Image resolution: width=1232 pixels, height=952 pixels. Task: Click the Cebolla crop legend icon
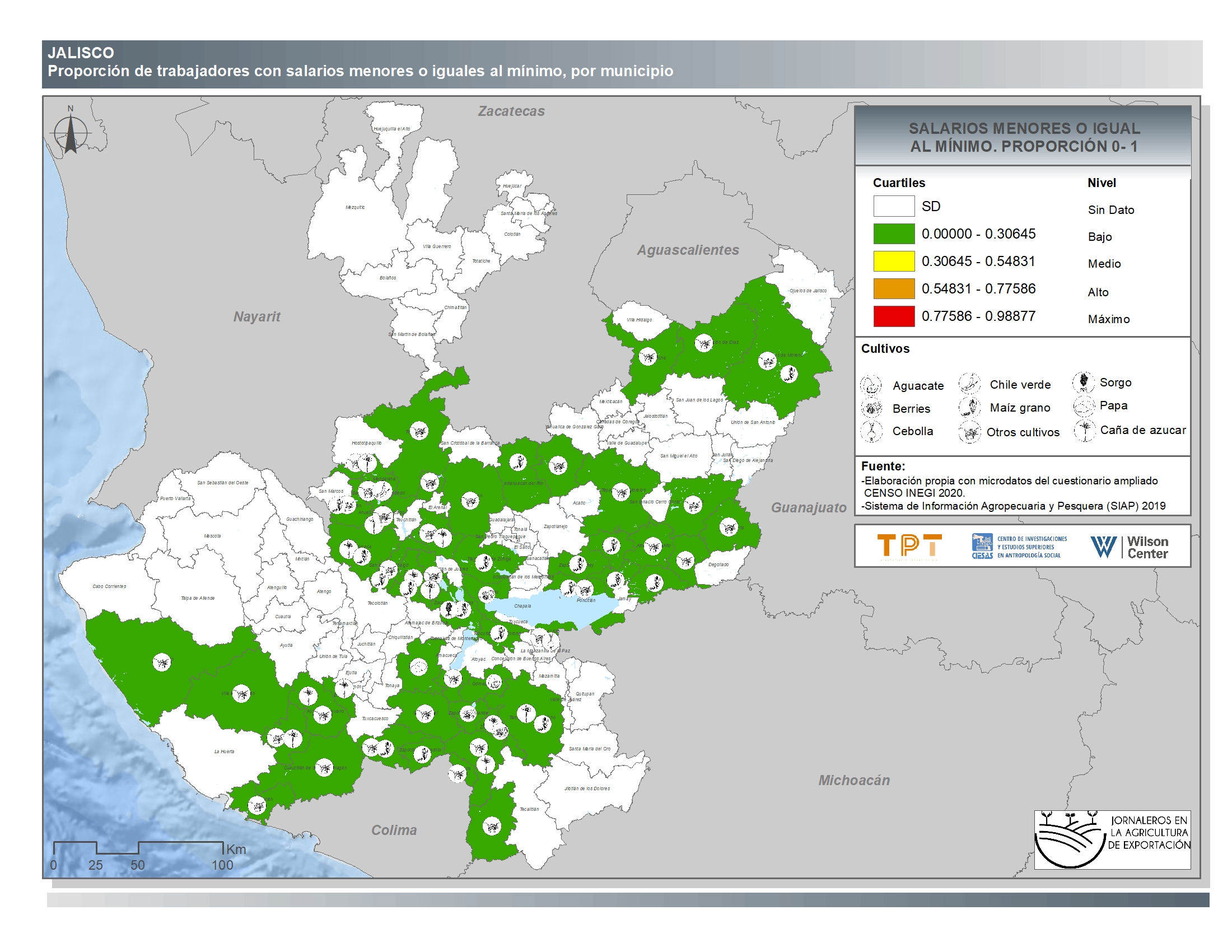871,431
